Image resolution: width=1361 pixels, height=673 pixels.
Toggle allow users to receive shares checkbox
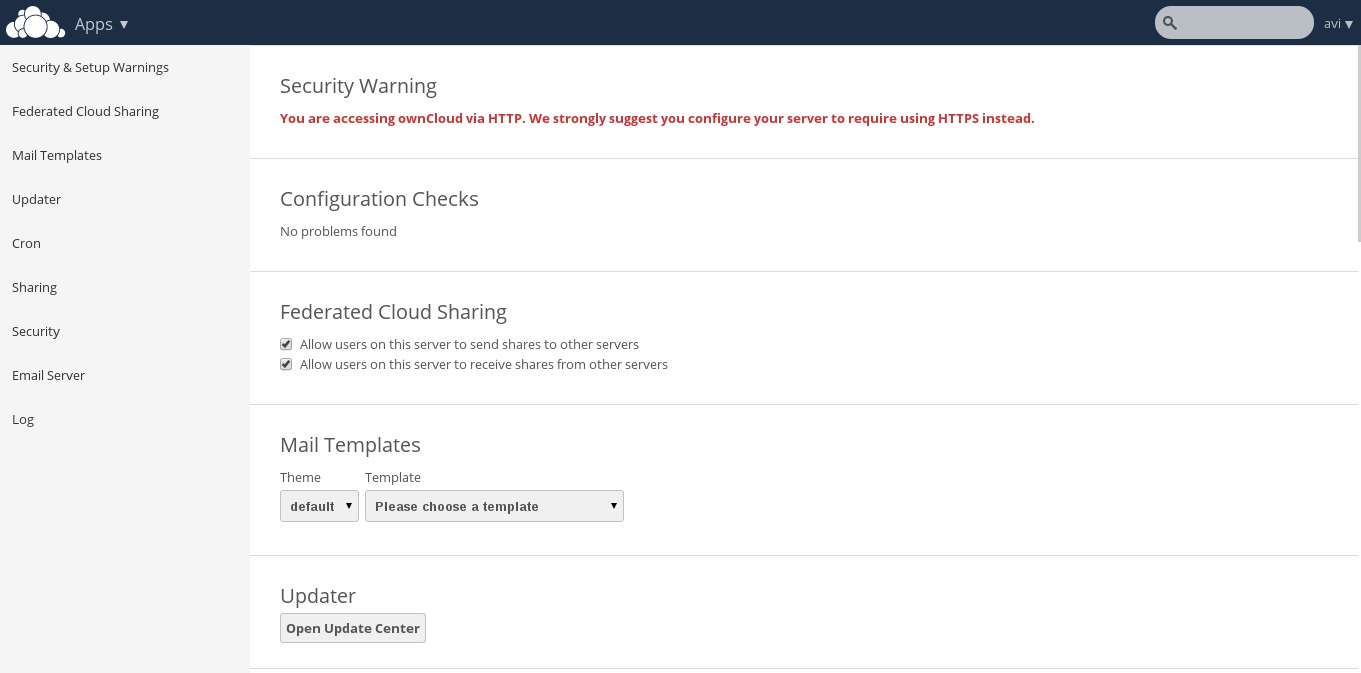pos(286,364)
